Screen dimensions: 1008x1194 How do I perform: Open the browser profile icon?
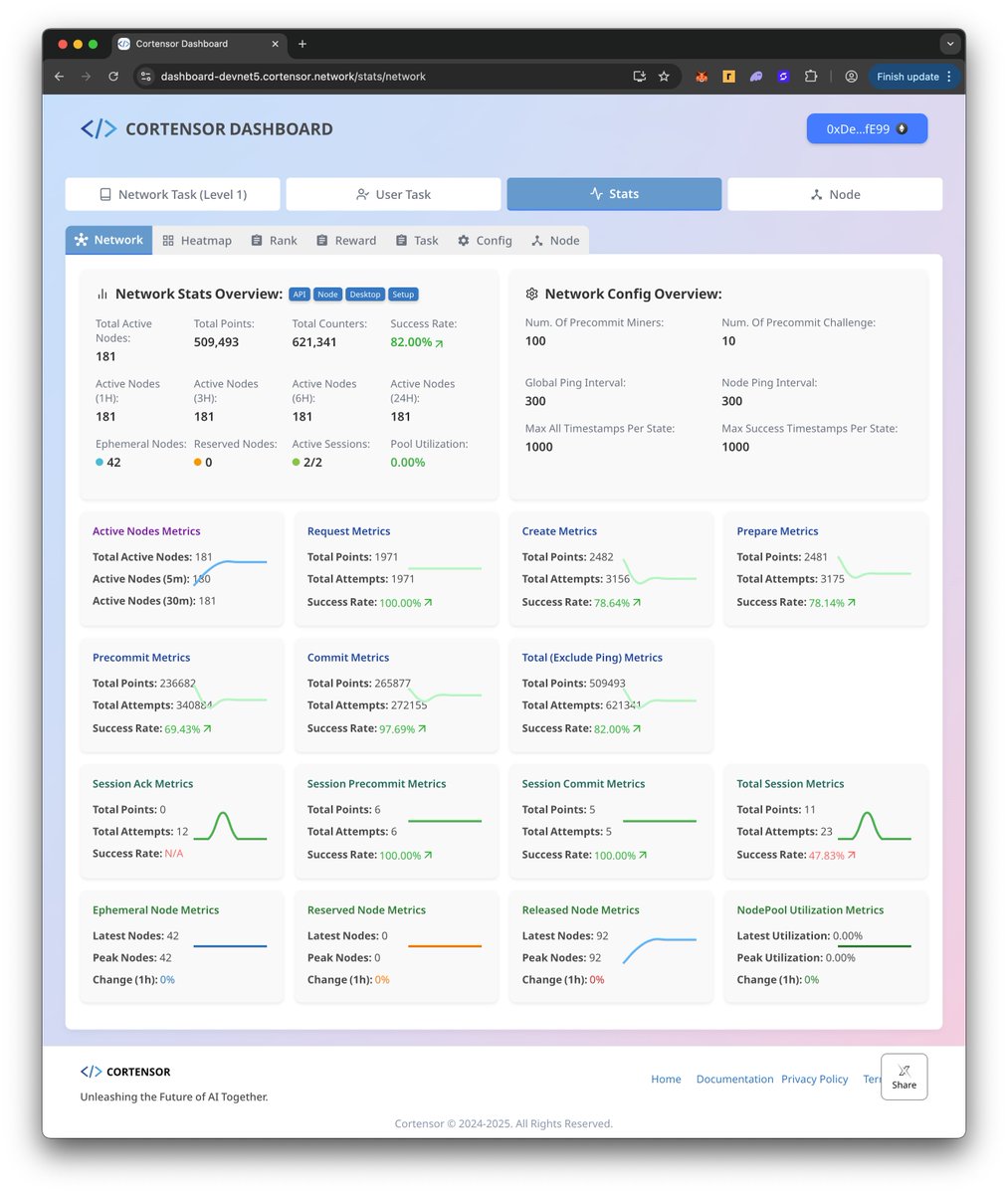852,77
